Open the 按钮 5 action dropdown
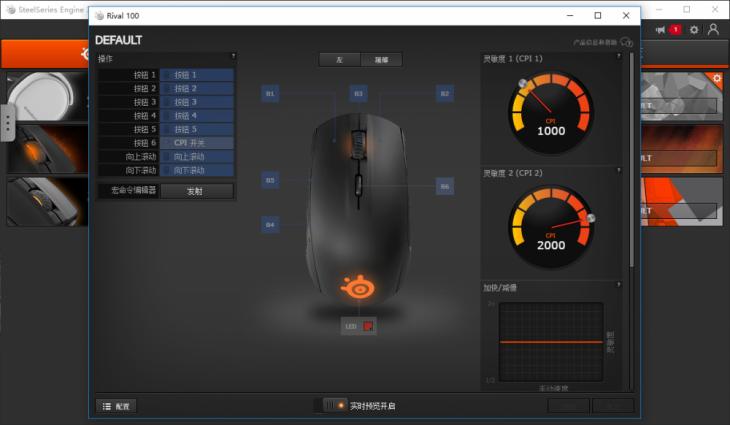 pos(196,129)
